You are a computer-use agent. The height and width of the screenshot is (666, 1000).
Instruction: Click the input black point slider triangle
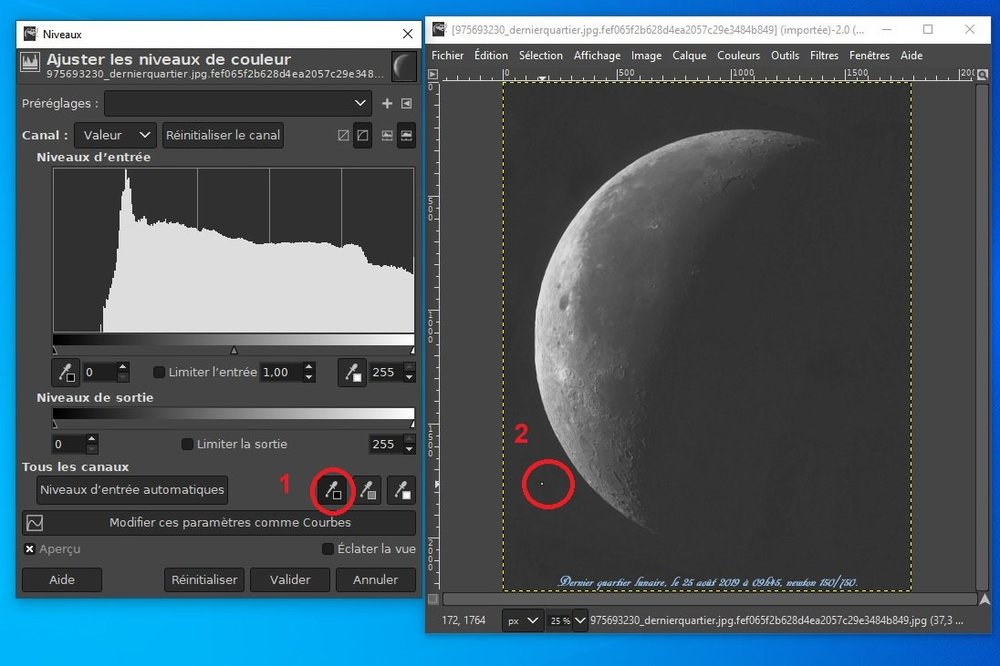pos(55,350)
